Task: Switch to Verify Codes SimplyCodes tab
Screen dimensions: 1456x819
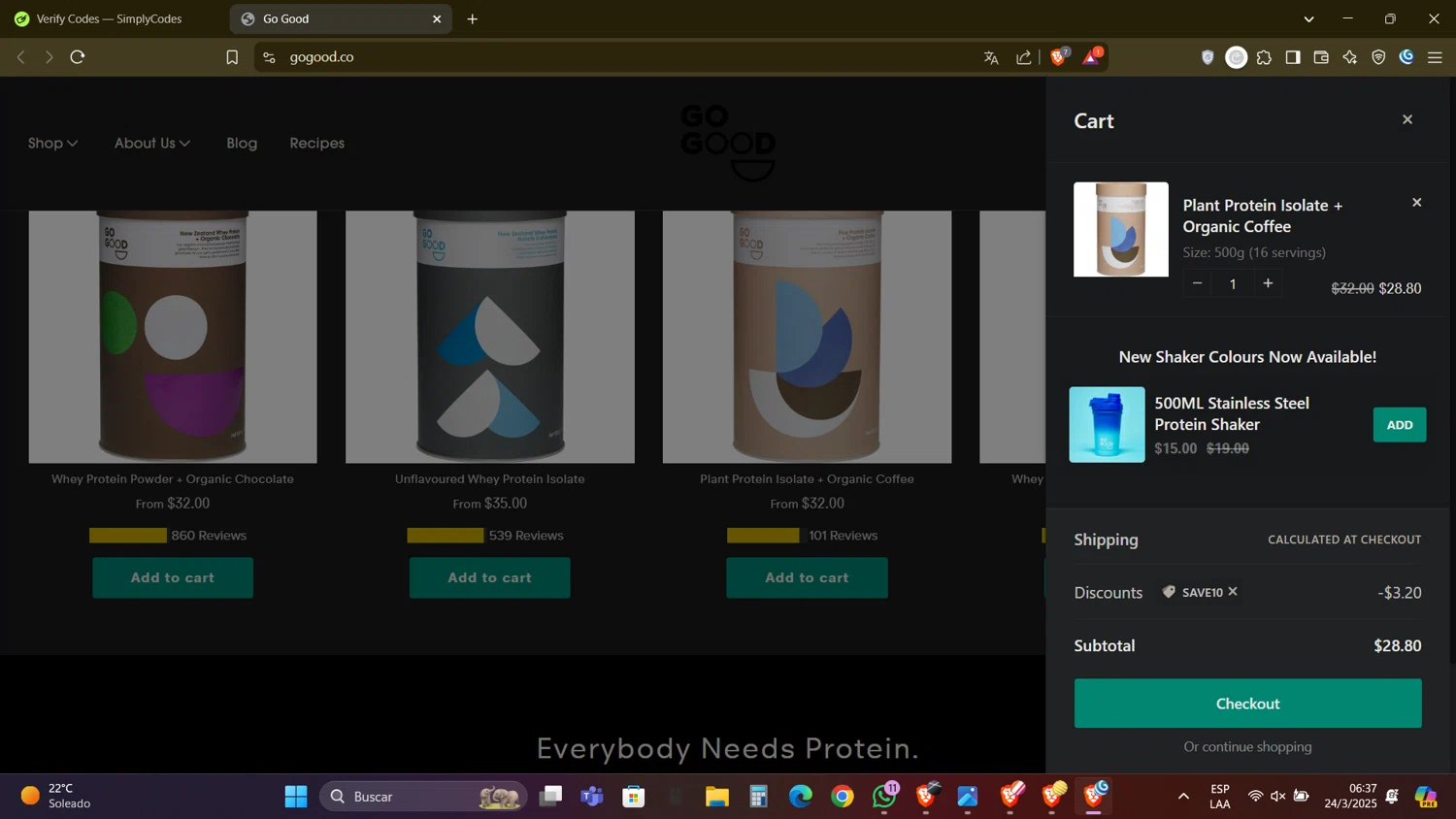Action: [x=109, y=18]
